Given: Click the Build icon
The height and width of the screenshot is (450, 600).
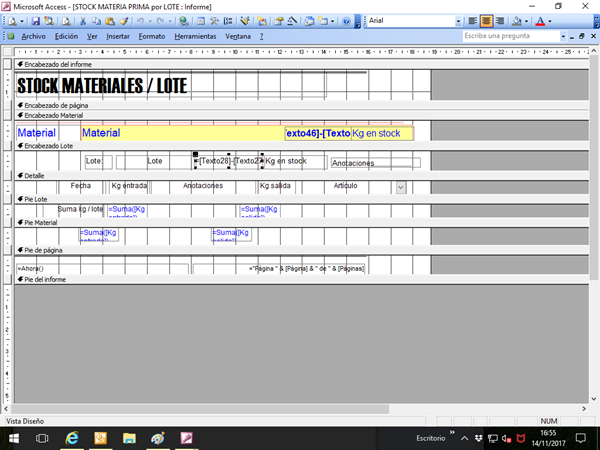Looking at the screenshot, I should coord(292,21).
